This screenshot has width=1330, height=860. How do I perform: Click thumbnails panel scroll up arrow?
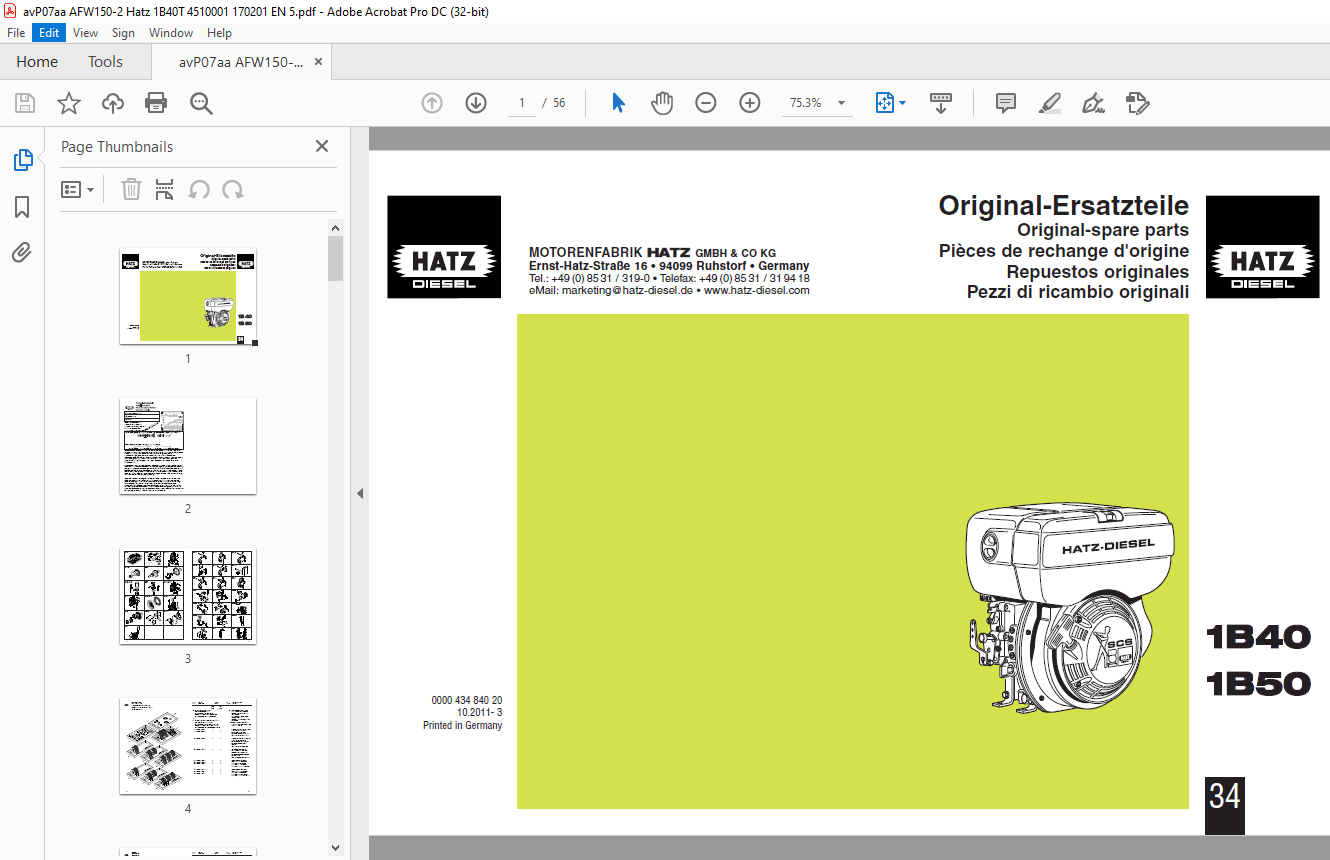coord(335,227)
